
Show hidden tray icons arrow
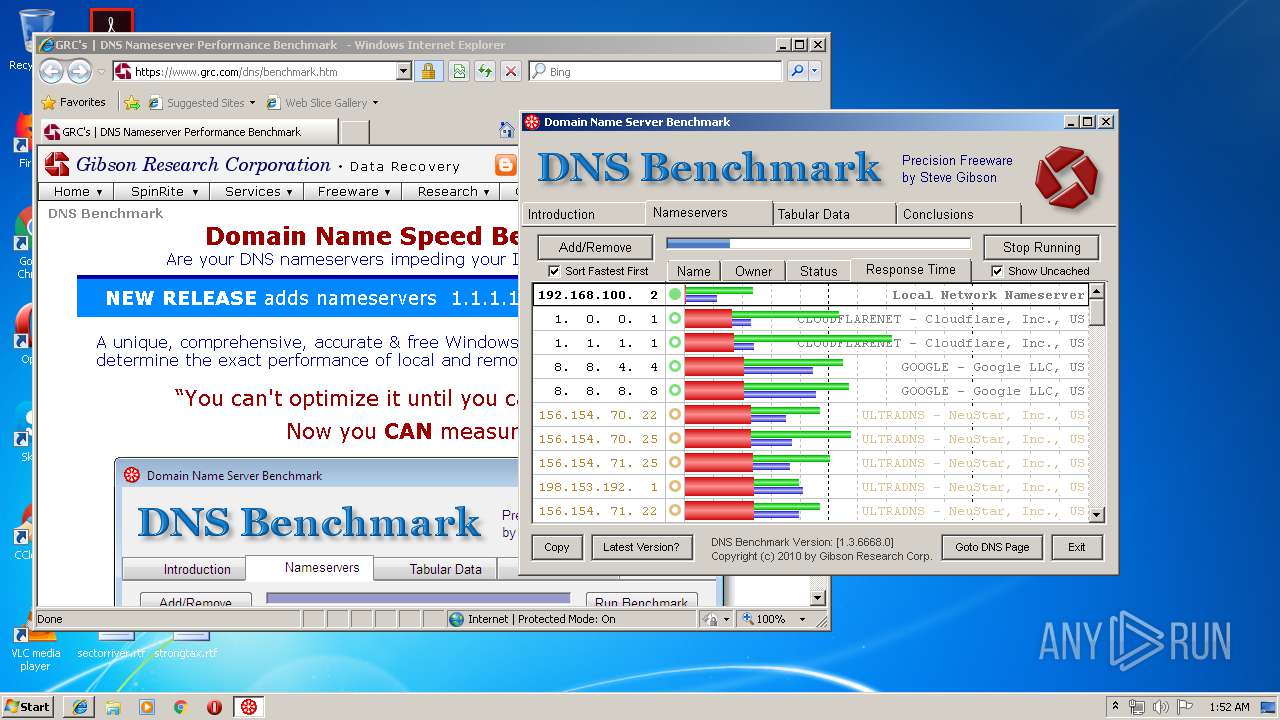point(1115,707)
